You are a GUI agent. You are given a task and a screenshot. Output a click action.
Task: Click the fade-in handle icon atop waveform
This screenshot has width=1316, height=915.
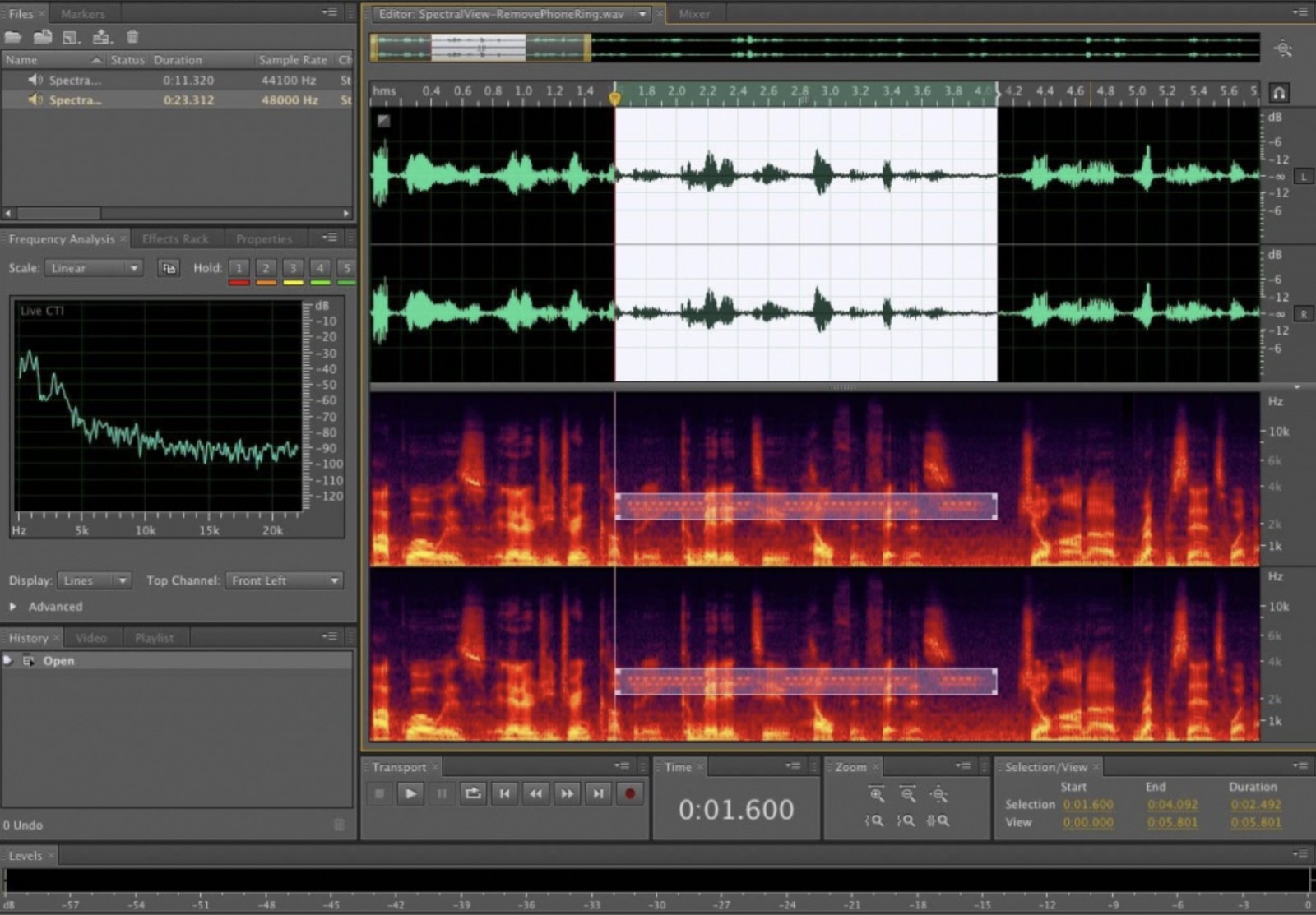coord(383,121)
